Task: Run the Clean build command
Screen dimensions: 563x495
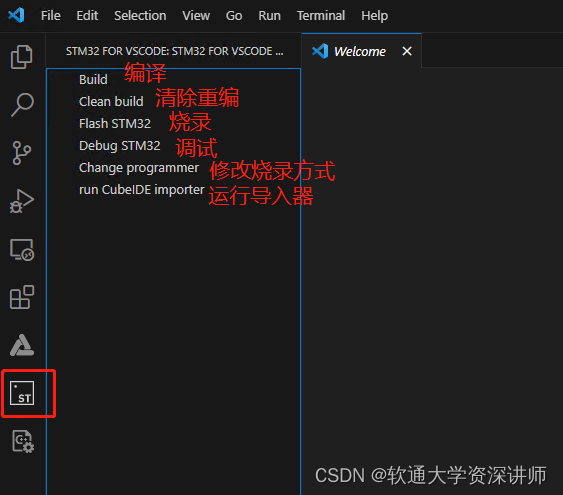Action: coord(111,101)
